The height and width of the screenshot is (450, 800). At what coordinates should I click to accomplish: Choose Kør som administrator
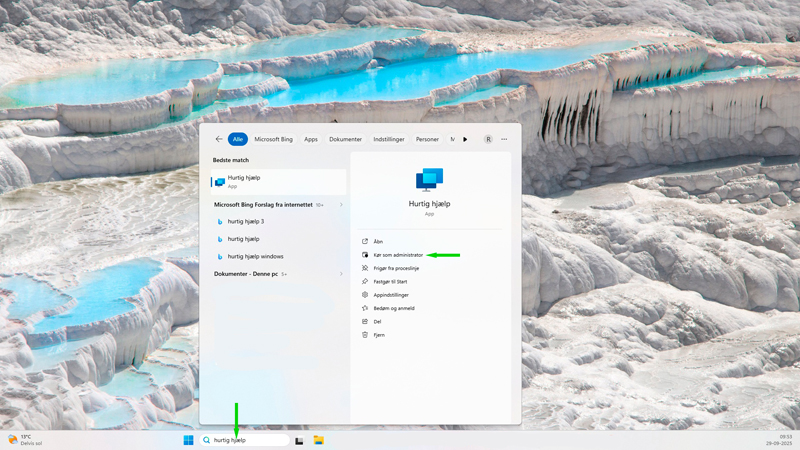pos(398,255)
